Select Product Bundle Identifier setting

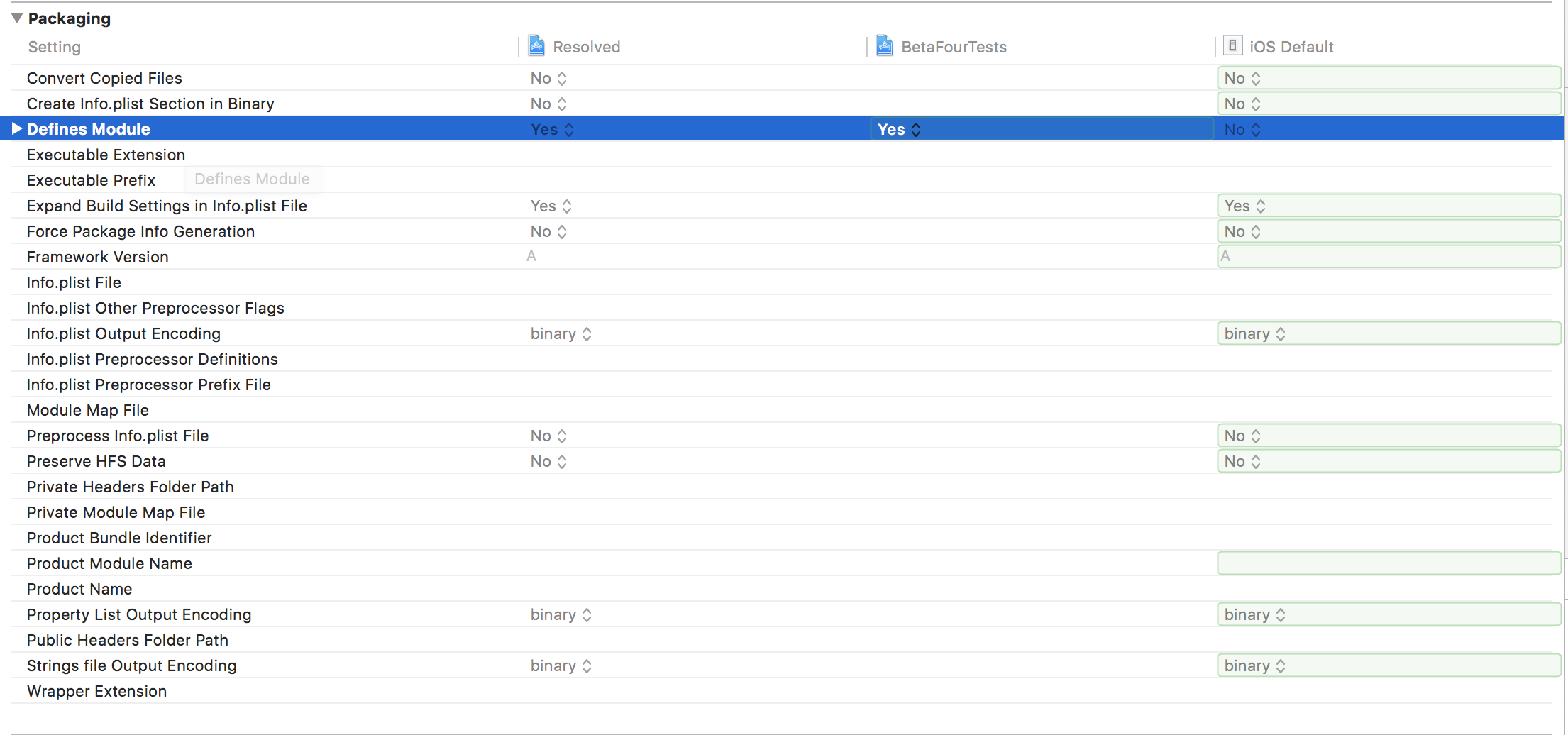point(119,538)
